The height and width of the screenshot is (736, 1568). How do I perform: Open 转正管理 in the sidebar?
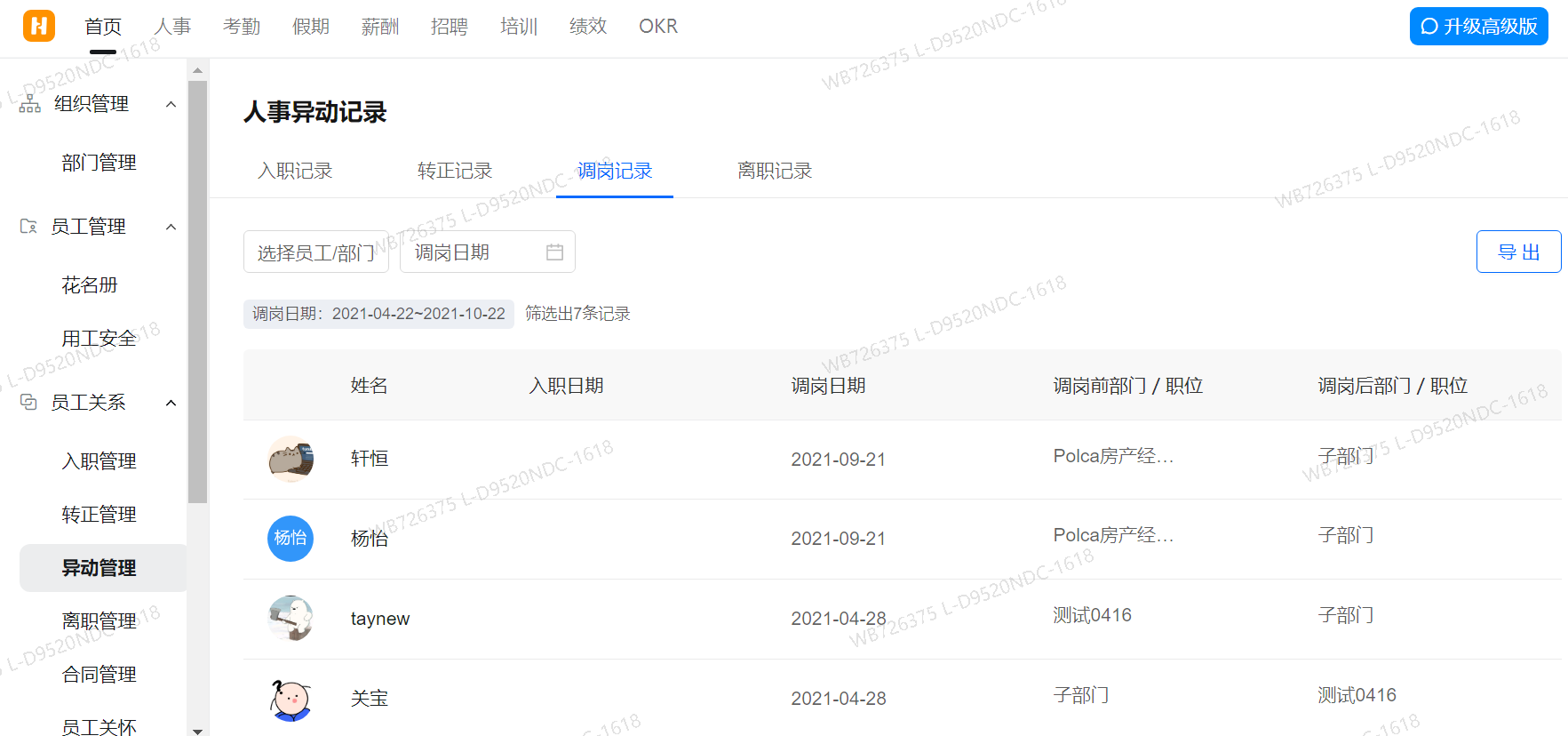coord(99,515)
